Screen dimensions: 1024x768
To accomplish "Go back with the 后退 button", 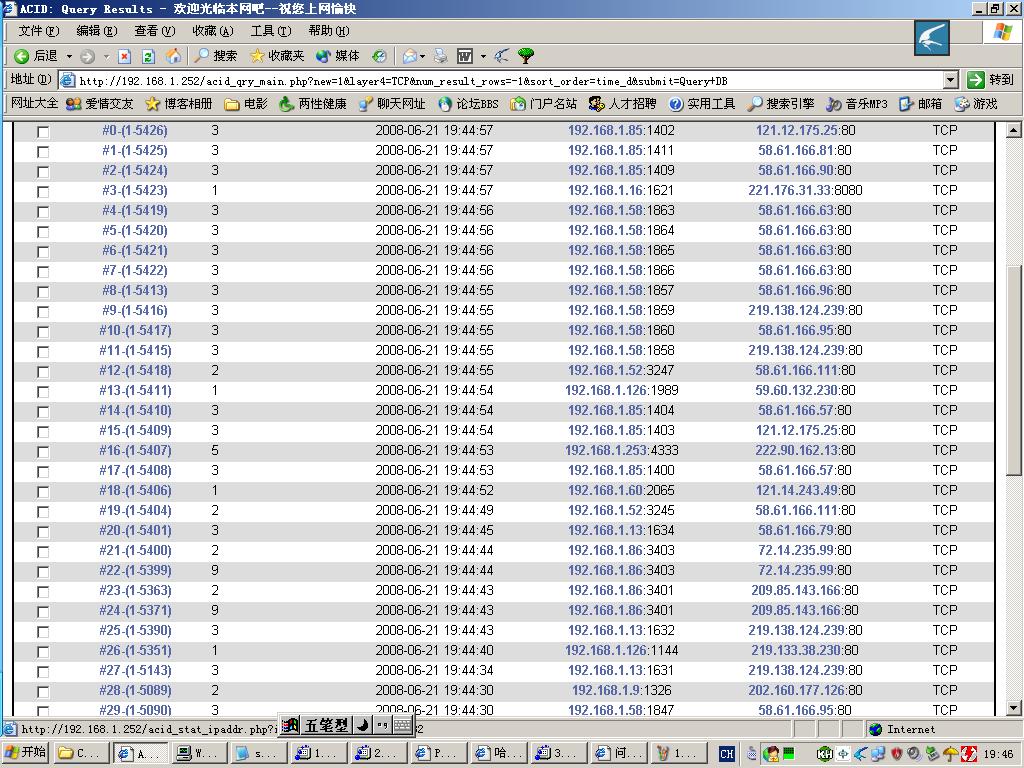I will point(36,56).
